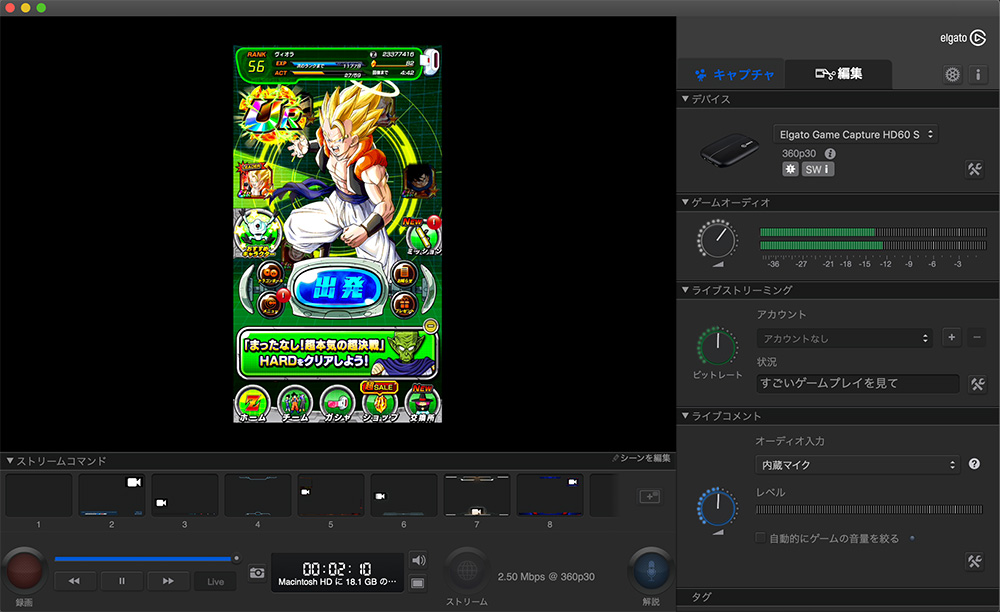The height and width of the screenshot is (612, 1000).
Task: Toggle the Live button in playback controls
Action: coord(215,581)
